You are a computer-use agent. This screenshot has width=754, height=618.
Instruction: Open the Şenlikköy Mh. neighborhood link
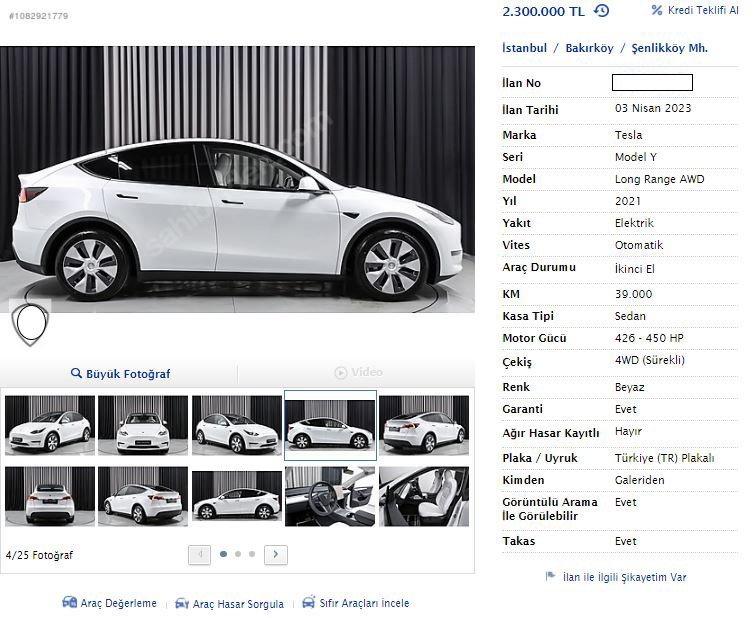click(x=669, y=48)
